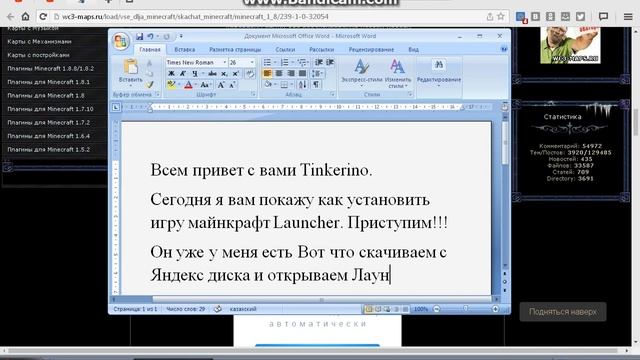Open Font dialog launcher (Шрифт)

pyautogui.click(x=253, y=95)
